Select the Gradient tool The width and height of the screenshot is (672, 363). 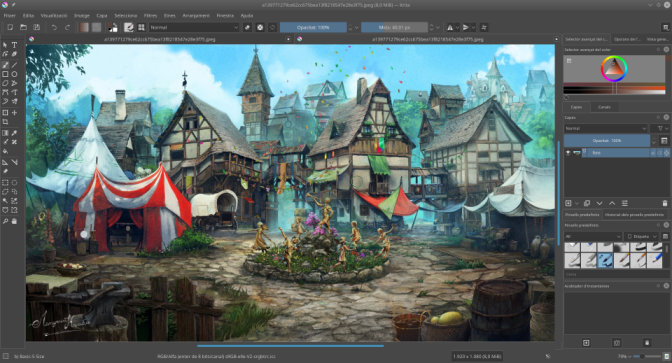tap(5, 133)
